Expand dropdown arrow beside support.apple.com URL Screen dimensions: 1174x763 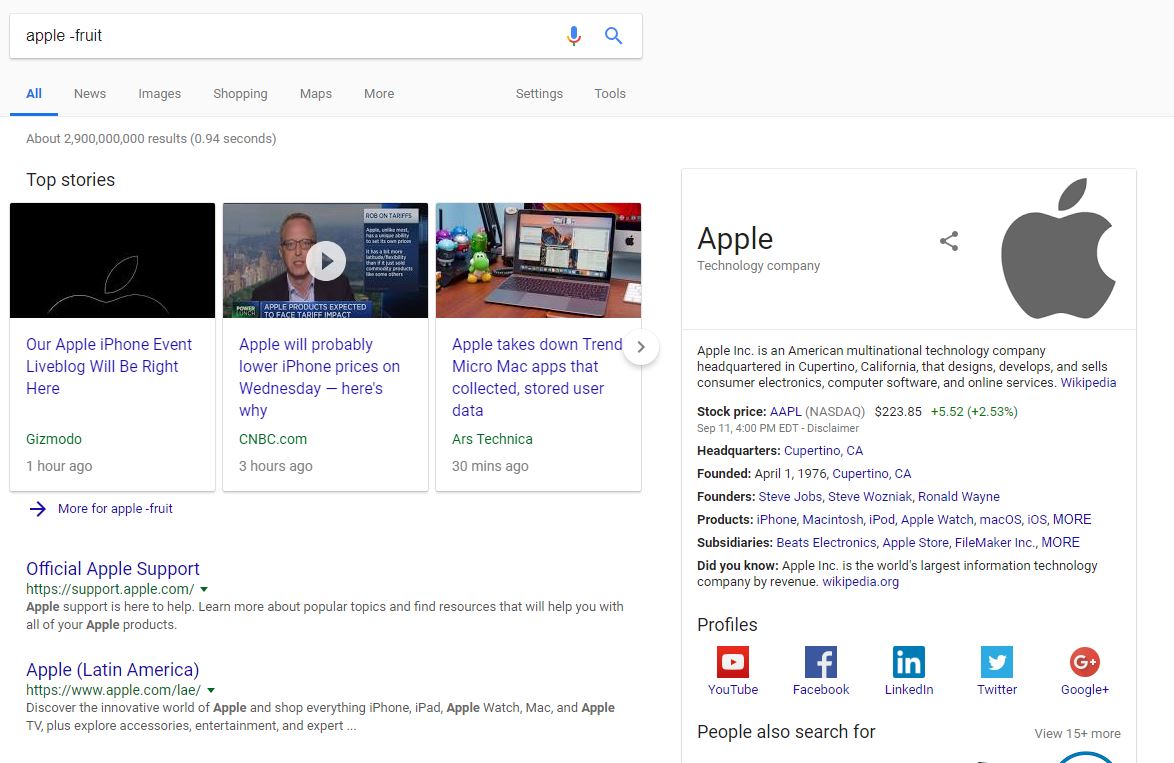pyautogui.click(x=204, y=589)
